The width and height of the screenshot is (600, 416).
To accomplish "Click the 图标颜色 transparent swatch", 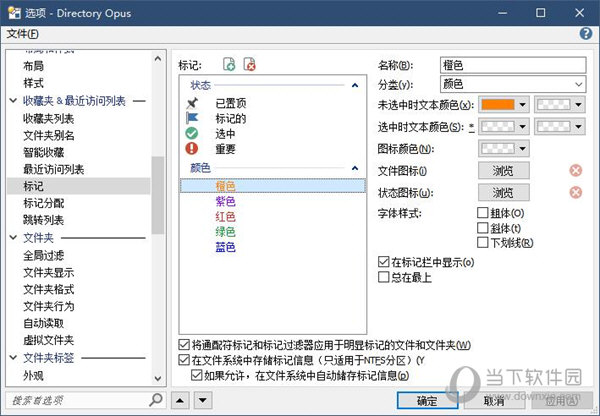I will click(497, 148).
